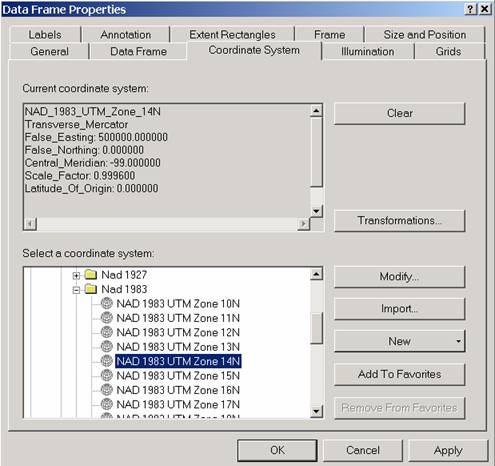Click the globe icon beside Zone 15N
Viewport: 495px width, 466px height.
click(107, 375)
